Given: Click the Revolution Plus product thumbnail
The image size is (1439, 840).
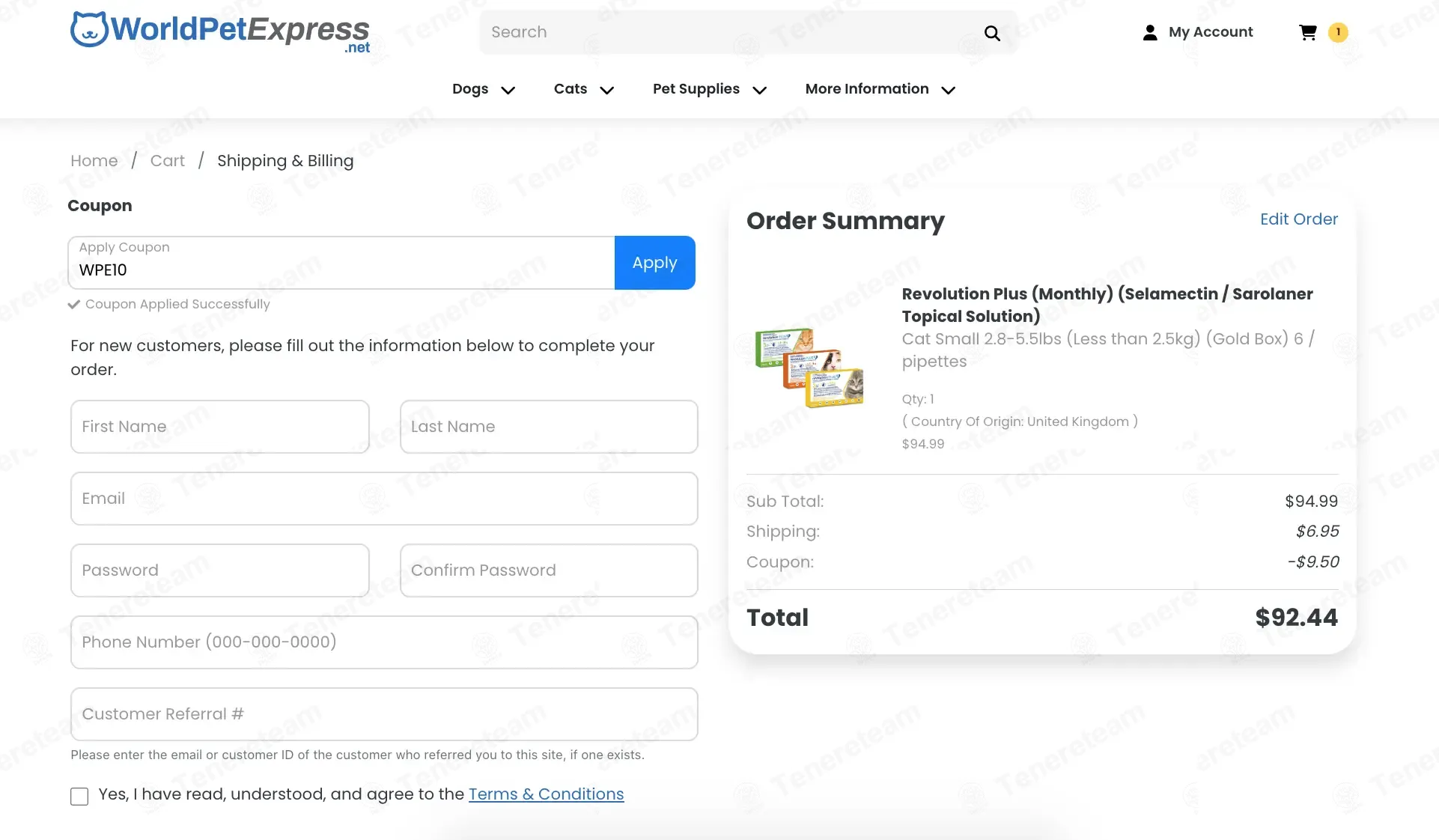Looking at the screenshot, I should pyautogui.click(x=809, y=368).
